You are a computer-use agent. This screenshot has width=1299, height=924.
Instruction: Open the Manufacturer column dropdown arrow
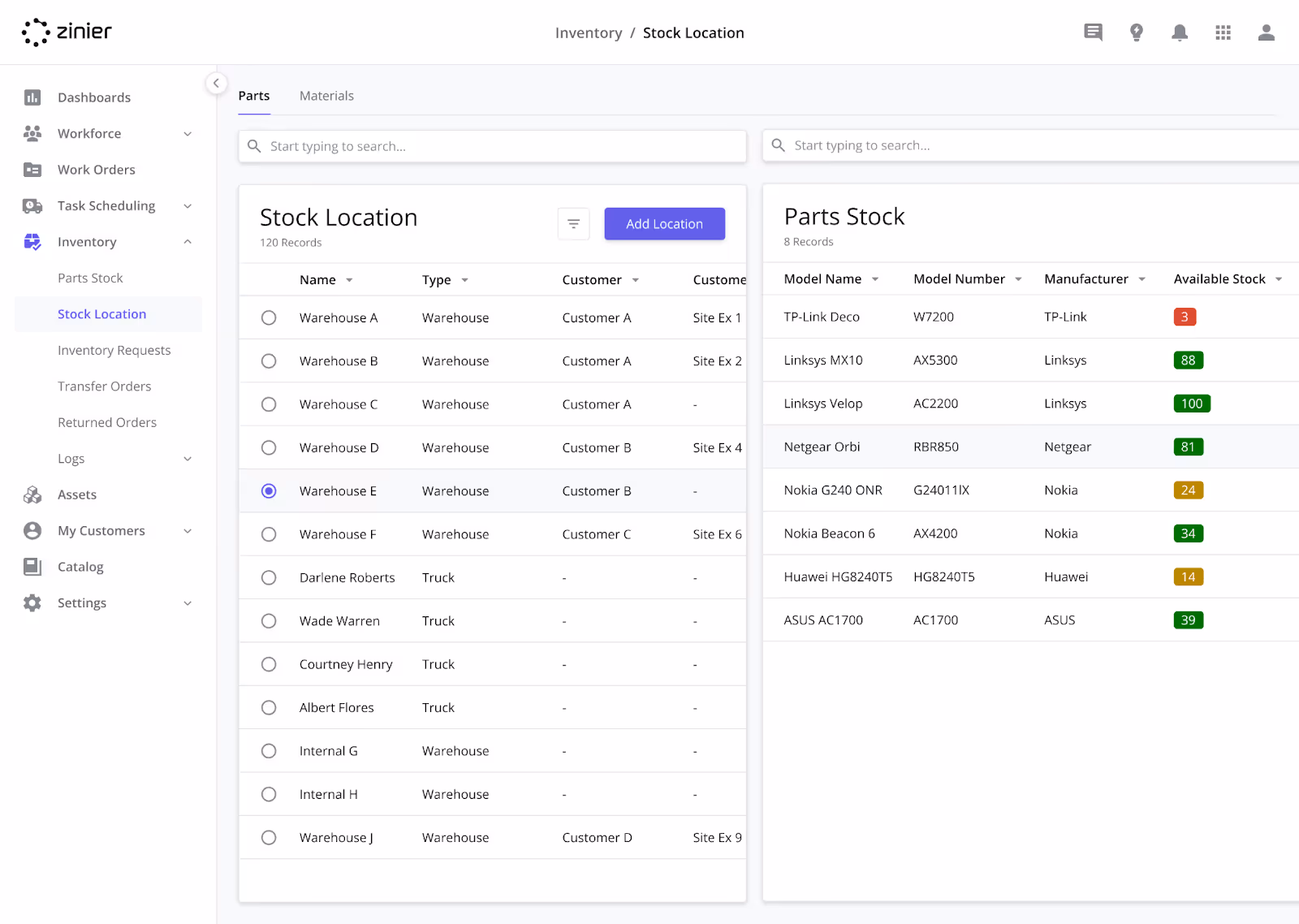point(1141,279)
